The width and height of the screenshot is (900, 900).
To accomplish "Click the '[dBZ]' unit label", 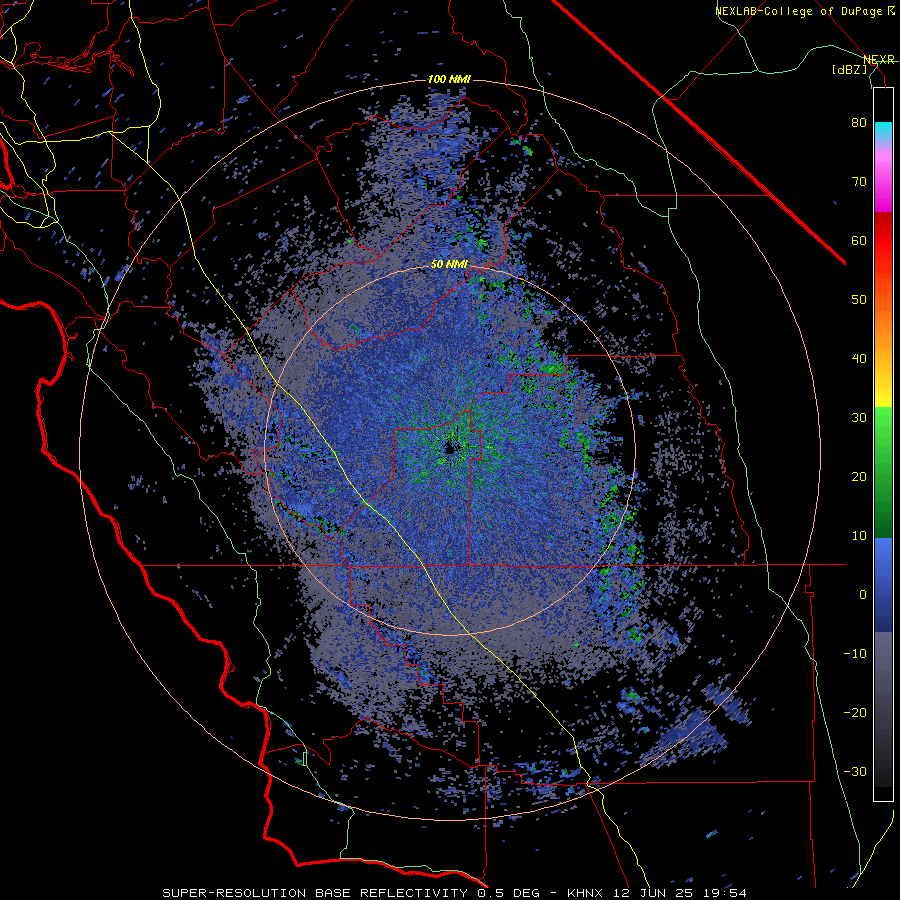I will 849,69.
